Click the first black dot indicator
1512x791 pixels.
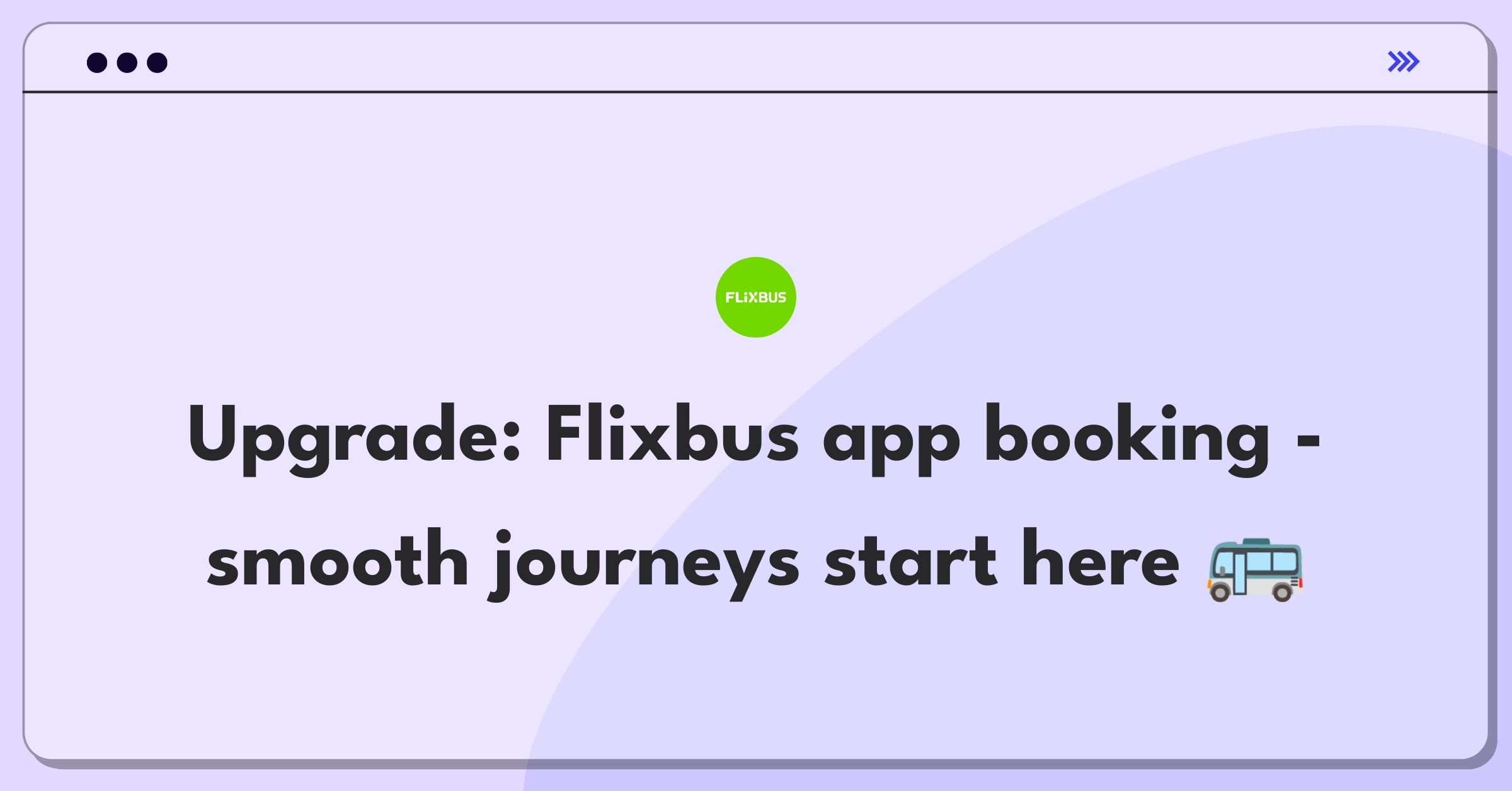[x=99, y=63]
